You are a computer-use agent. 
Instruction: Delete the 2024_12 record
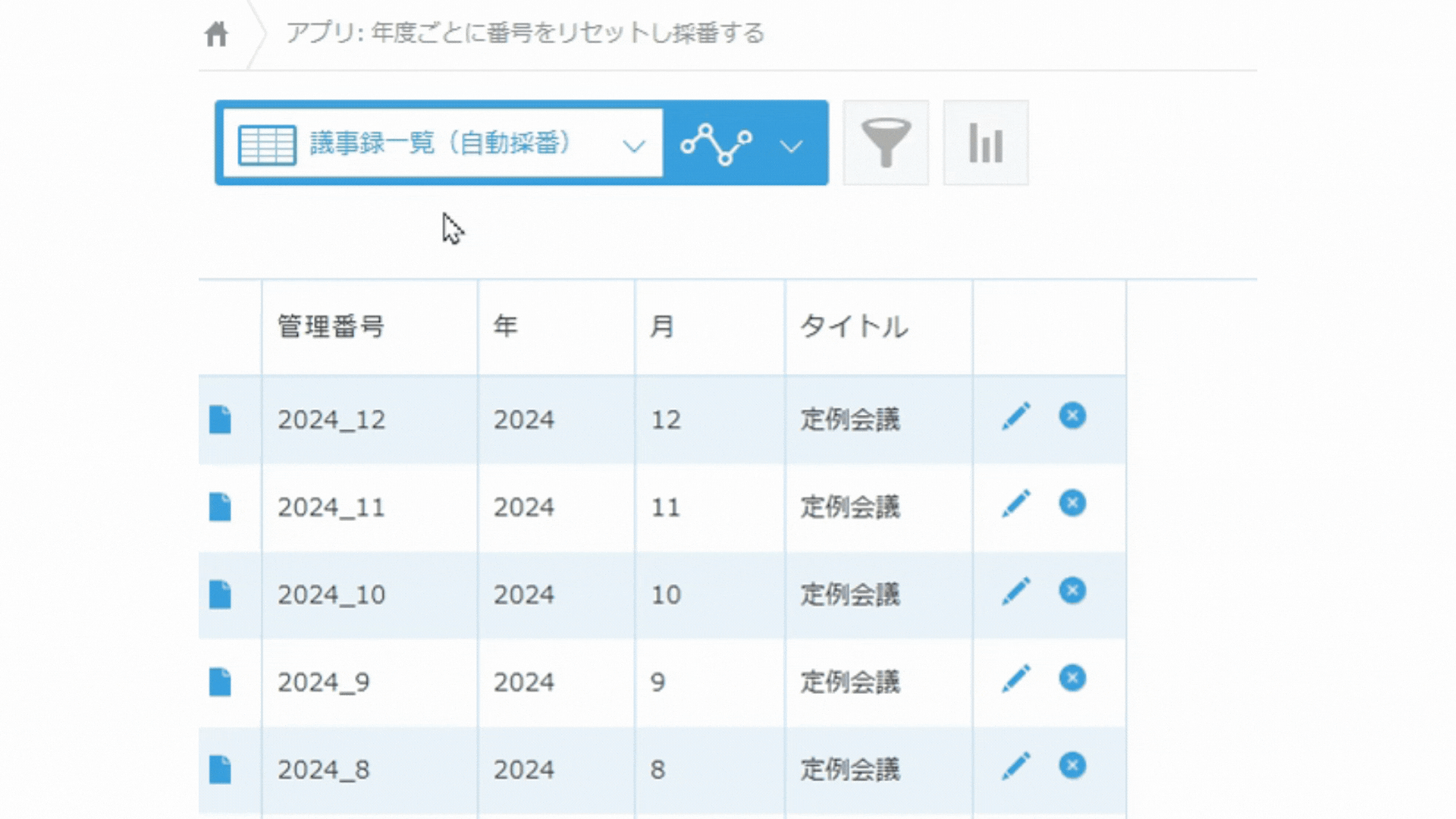coord(1072,416)
